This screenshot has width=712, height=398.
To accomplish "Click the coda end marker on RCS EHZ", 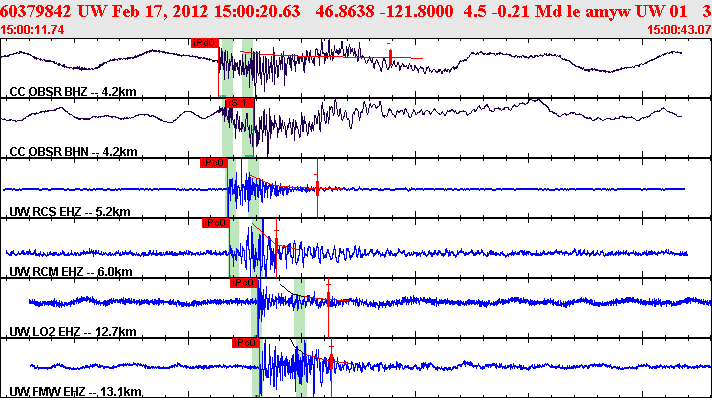I will point(317,188).
